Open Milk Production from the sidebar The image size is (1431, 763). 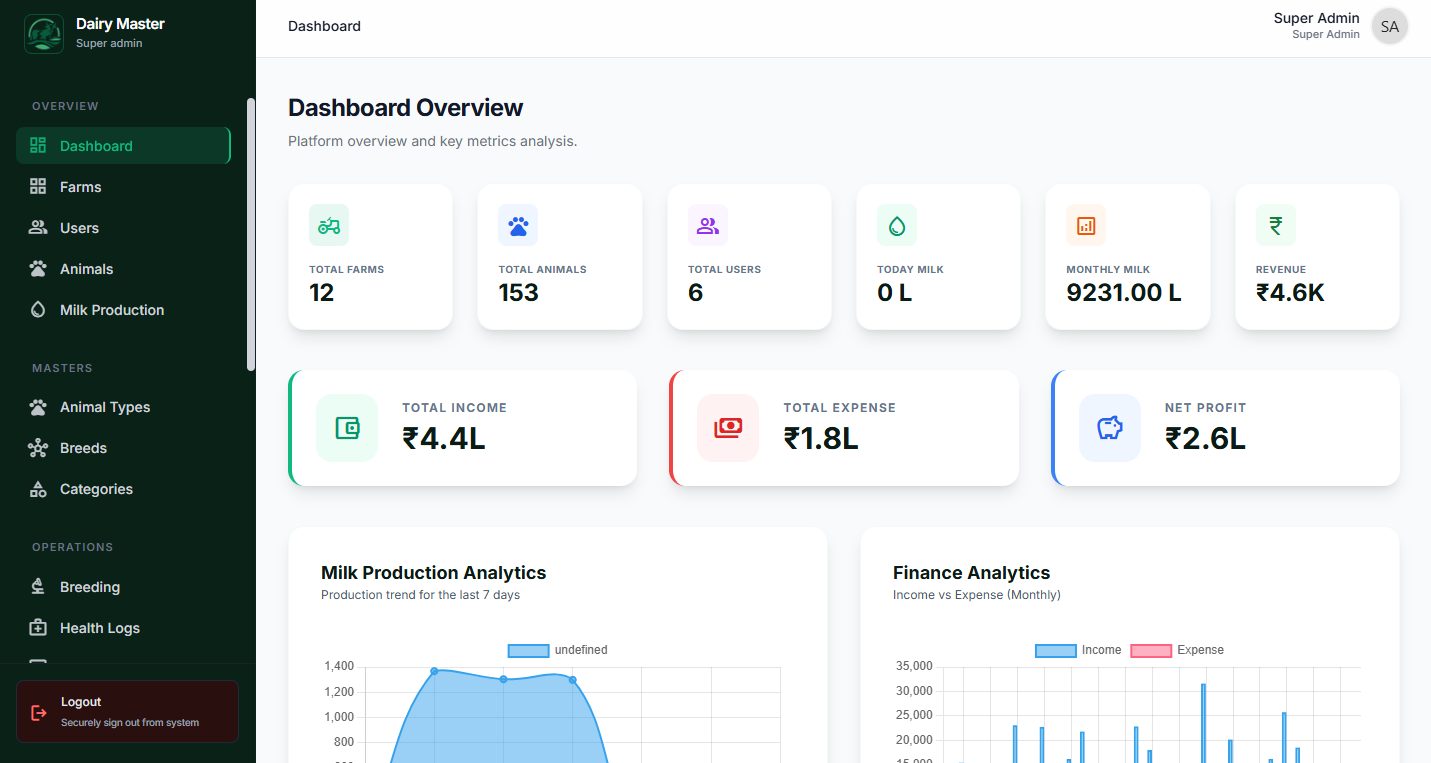pos(112,309)
